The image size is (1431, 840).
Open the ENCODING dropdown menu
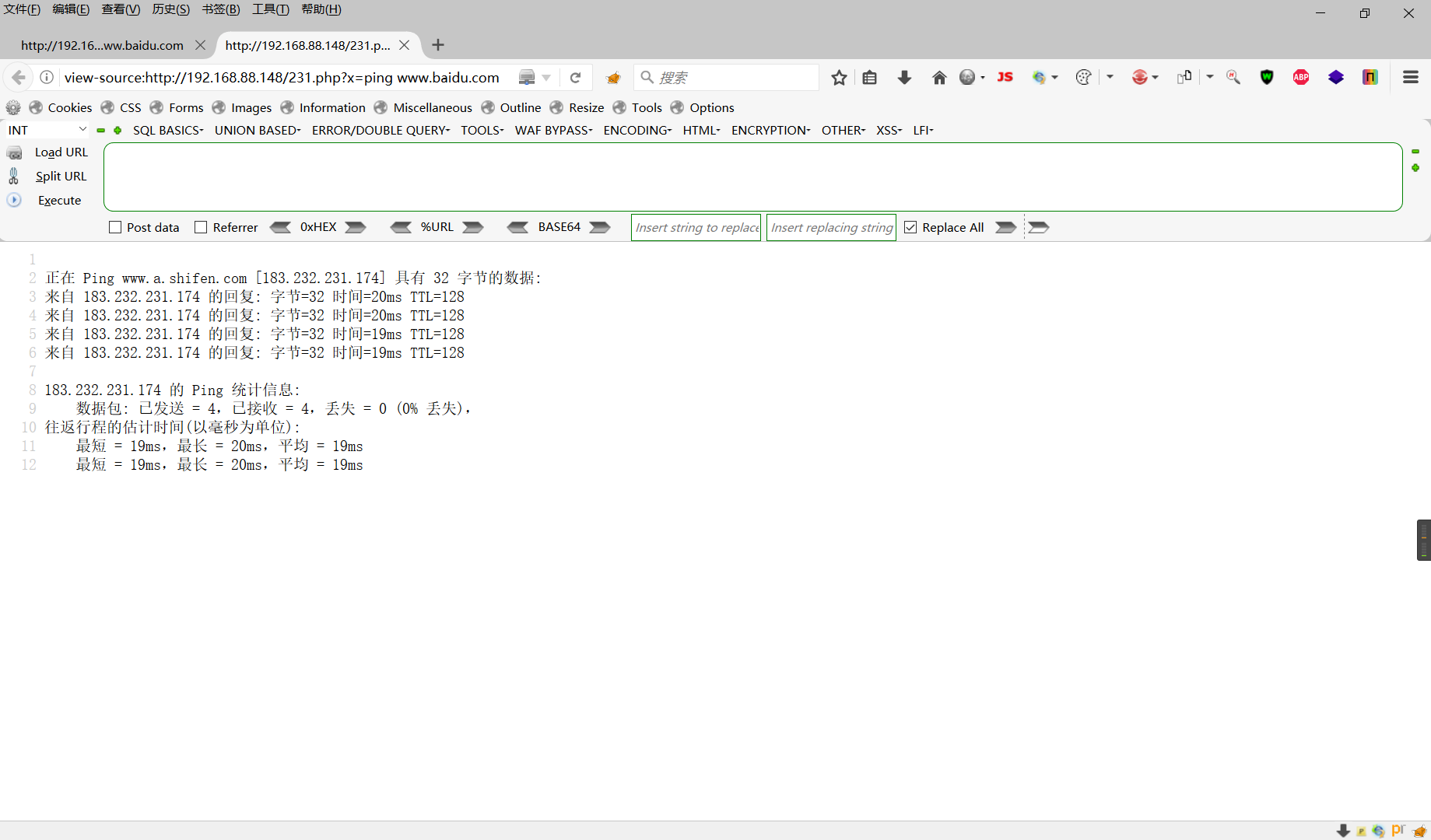636,130
